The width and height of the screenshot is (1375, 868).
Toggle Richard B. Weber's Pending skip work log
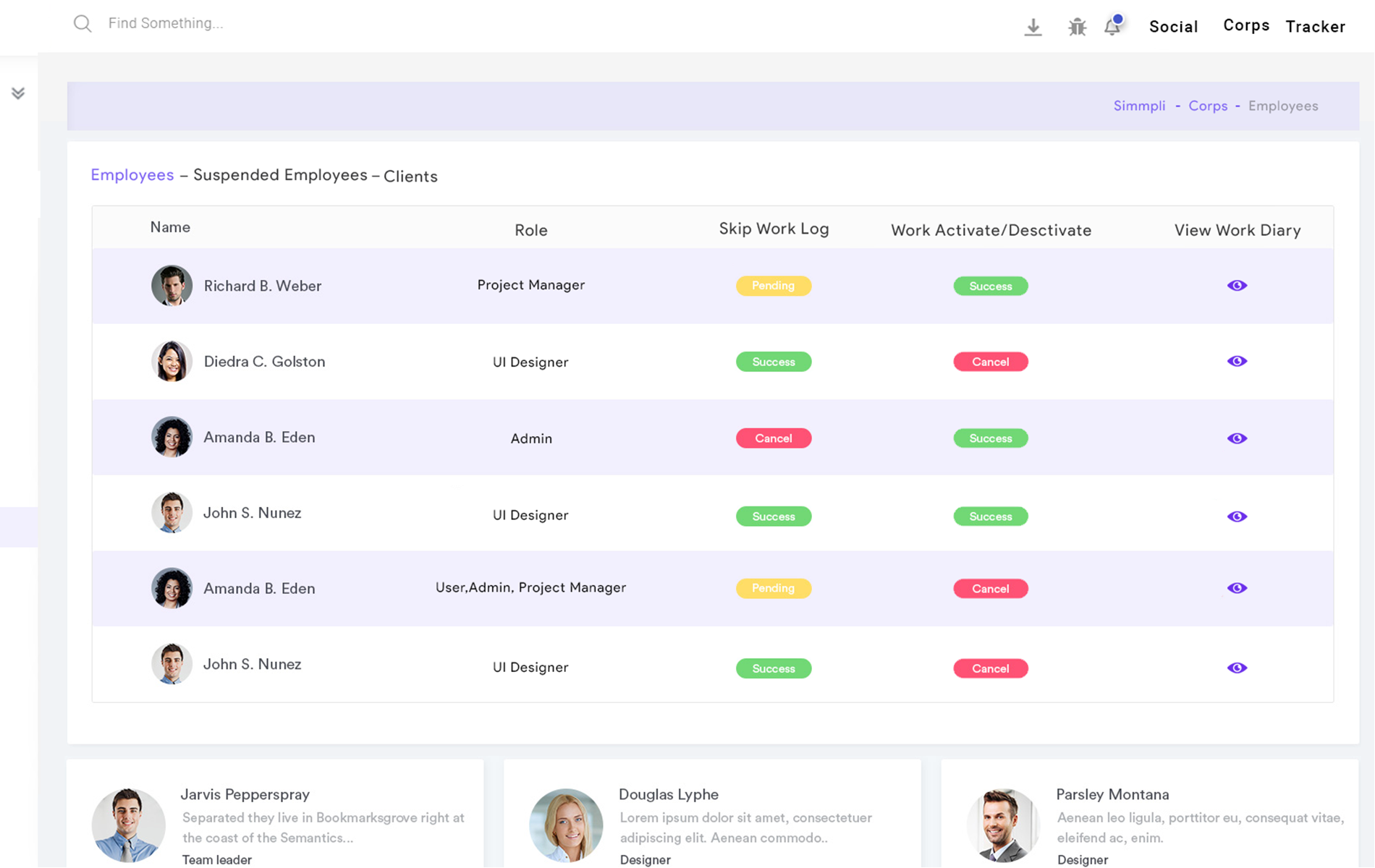coord(773,286)
